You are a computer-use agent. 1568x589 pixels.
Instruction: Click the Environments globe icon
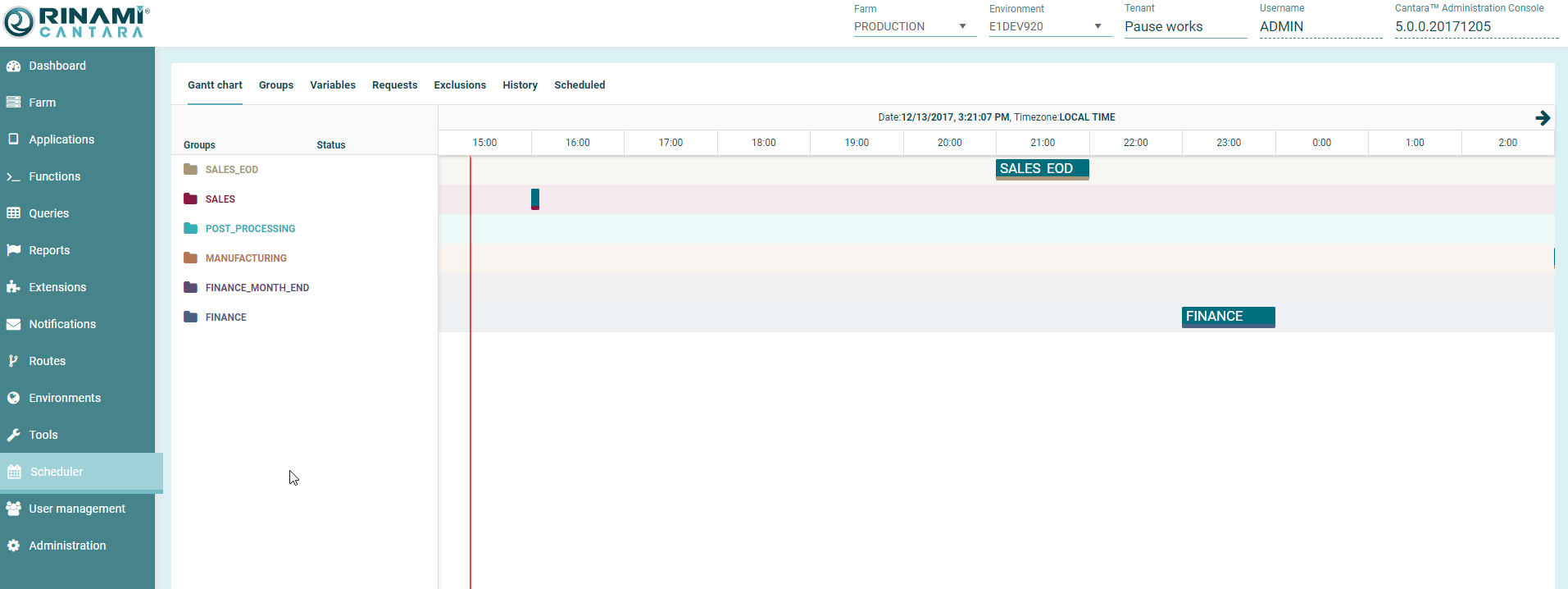point(14,398)
